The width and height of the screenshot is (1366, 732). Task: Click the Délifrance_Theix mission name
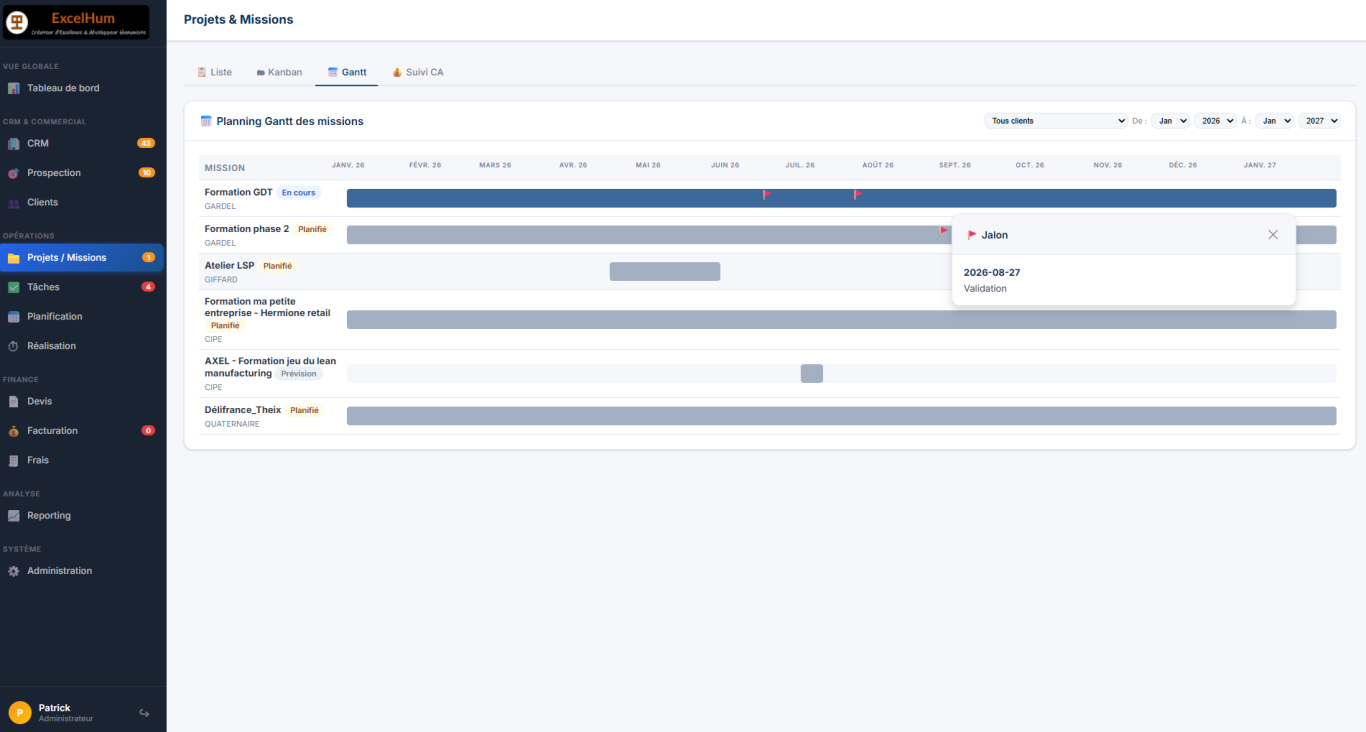pyautogui.click(x=243, y=410)
